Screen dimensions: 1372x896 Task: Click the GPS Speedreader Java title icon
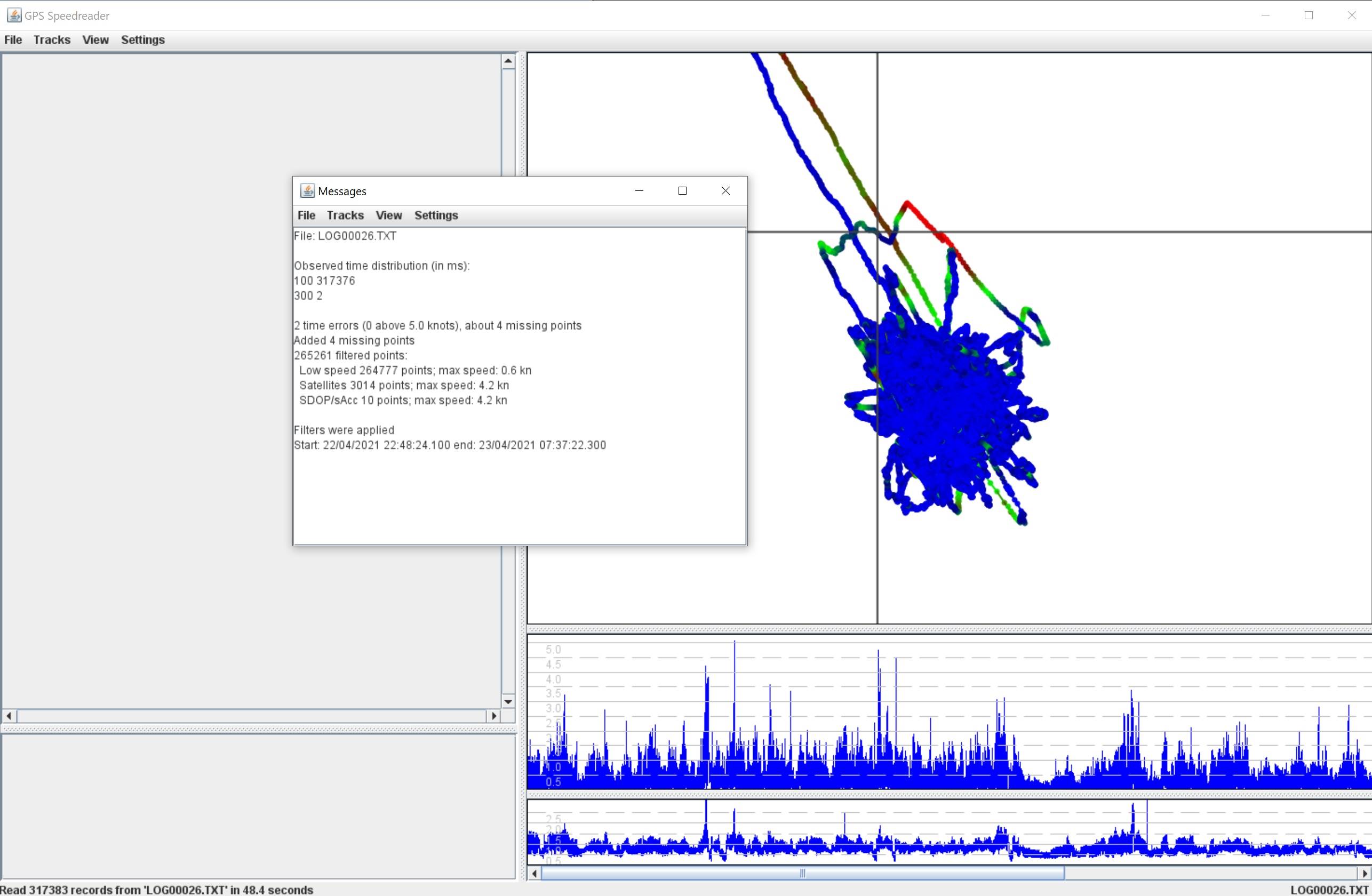click(x=14, y=15)
